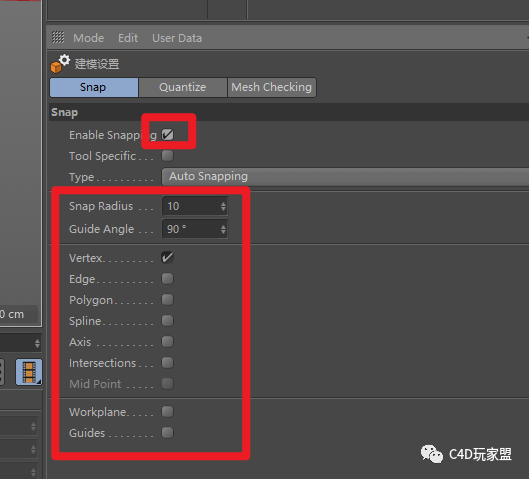The height and width of the screenshot is (479, 529).
Task: Click the Mid Point checkbox
Action: pos(167,384)
